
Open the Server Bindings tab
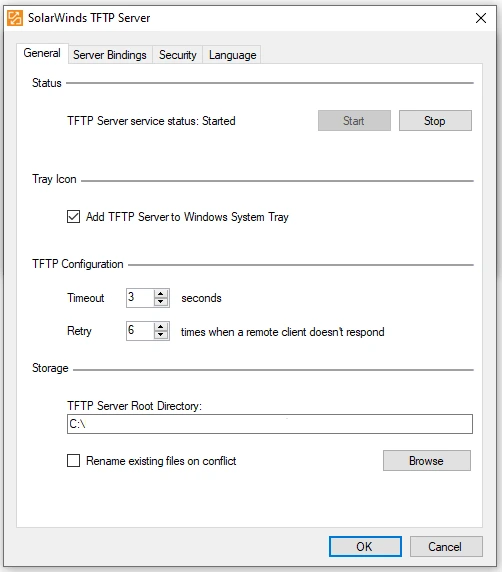pos(110,55)
